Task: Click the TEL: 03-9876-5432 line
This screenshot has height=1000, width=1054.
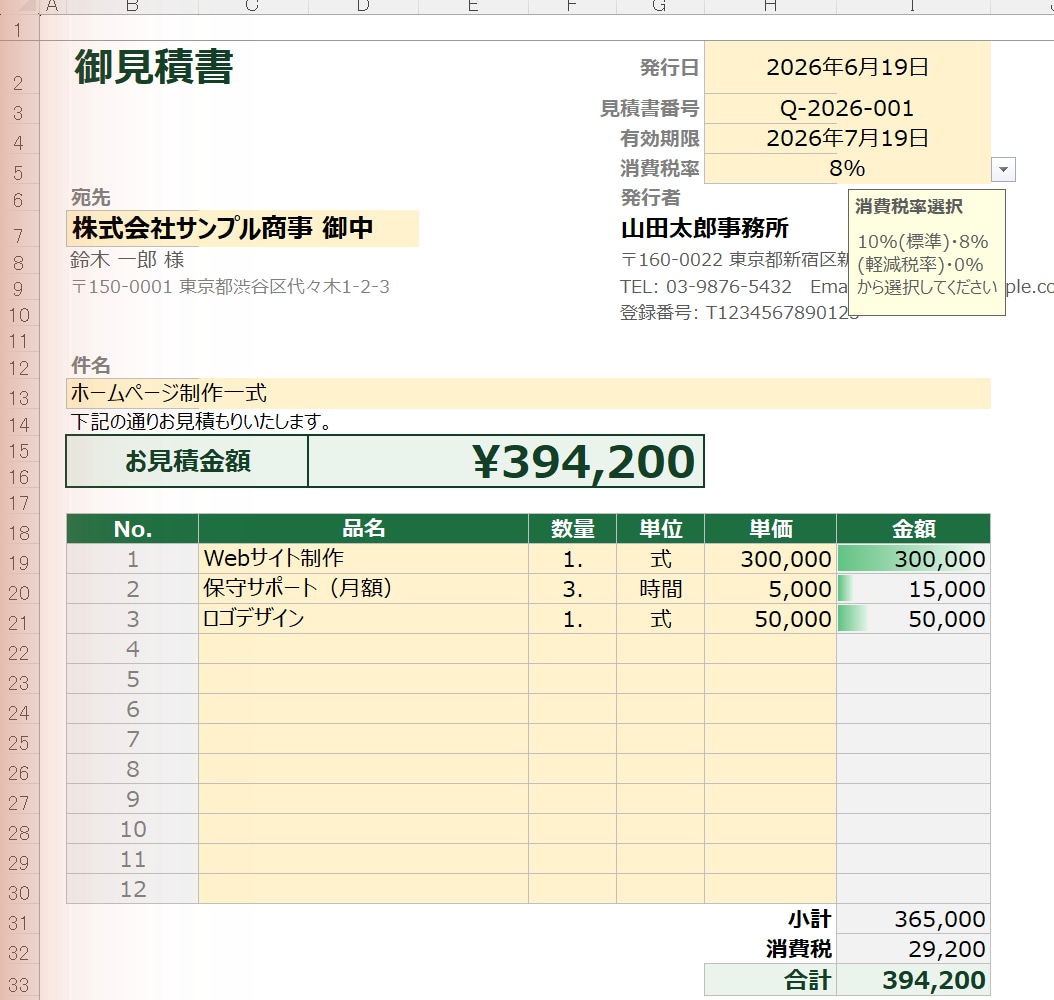Action: tap(706, 287)
